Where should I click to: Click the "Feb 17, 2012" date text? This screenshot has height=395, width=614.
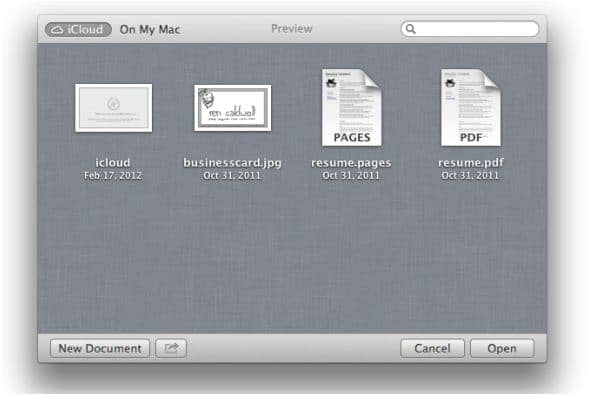coord(113,175)
